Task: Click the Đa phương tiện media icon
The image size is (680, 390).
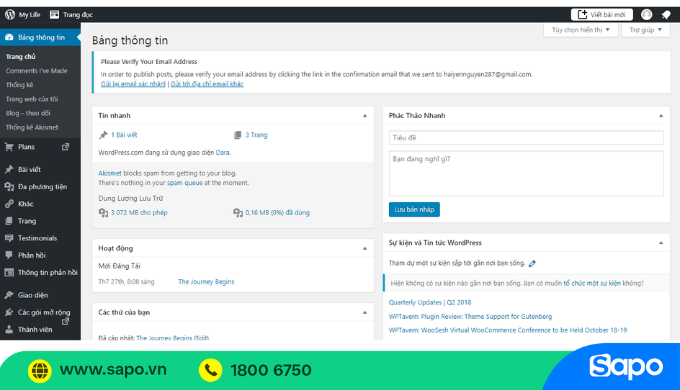Action: coord(9,187)
